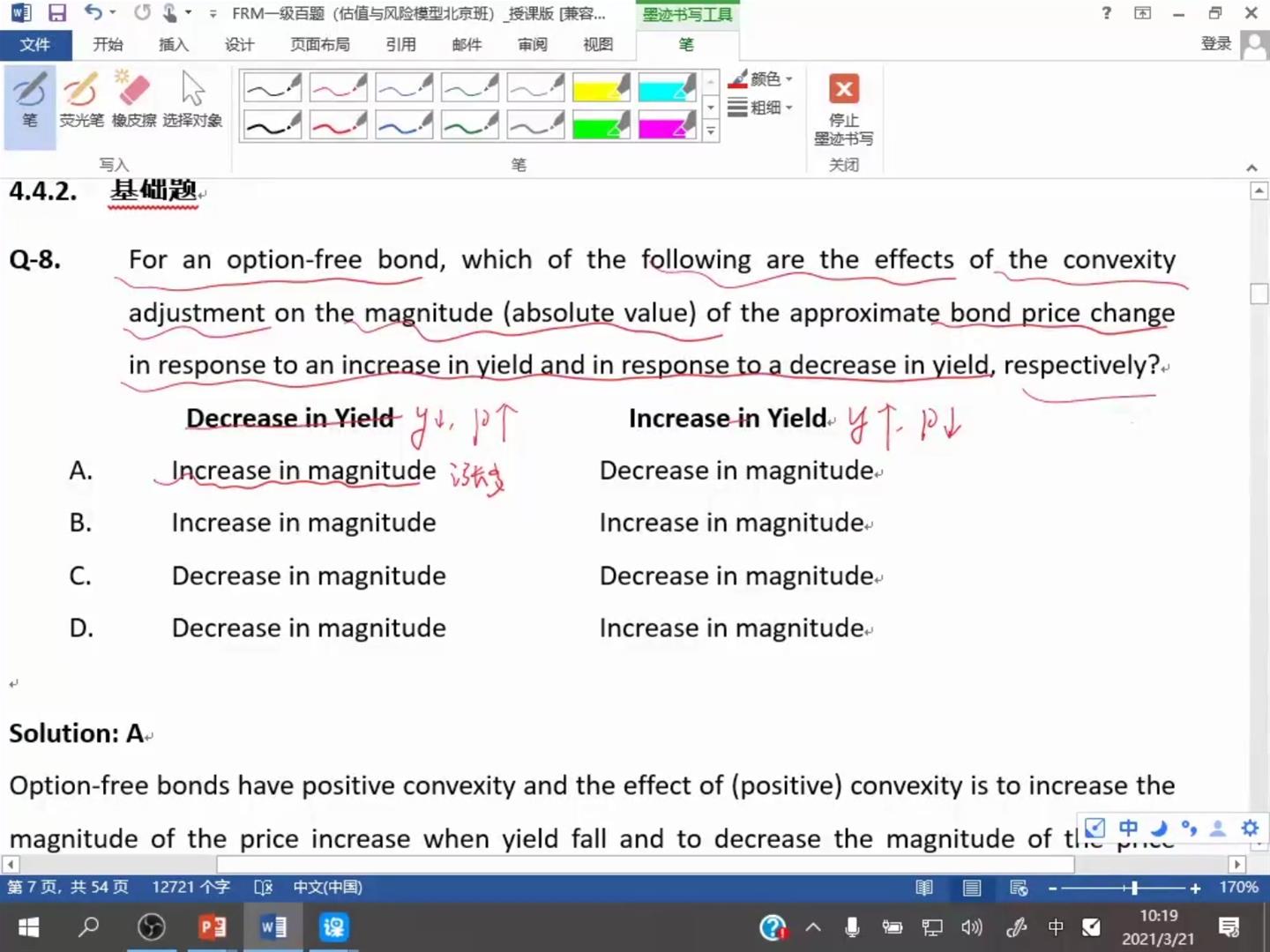Image resolution: width=1270 pixels, height=952 pixels.
Task: Click the vertical scrollbar up arrow
Action: coord(1259,191)
